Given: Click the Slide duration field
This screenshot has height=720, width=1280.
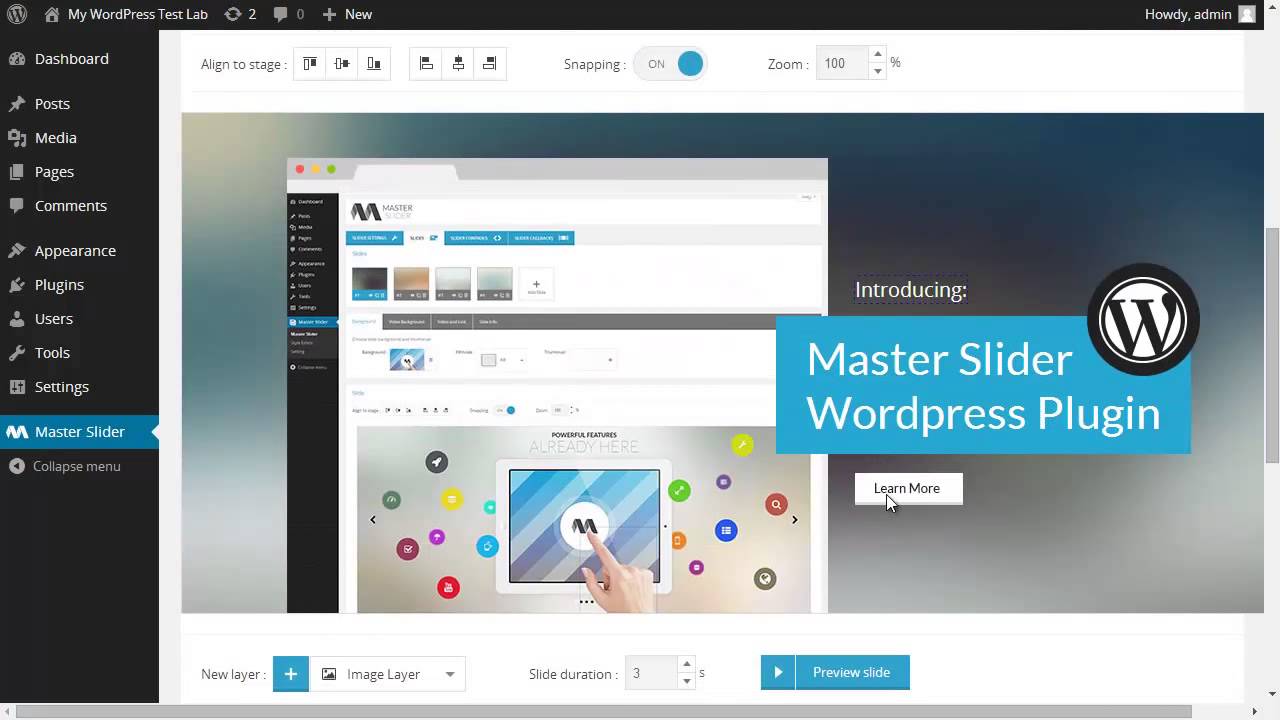Looking at the screenshot, I should coord(651,673).
